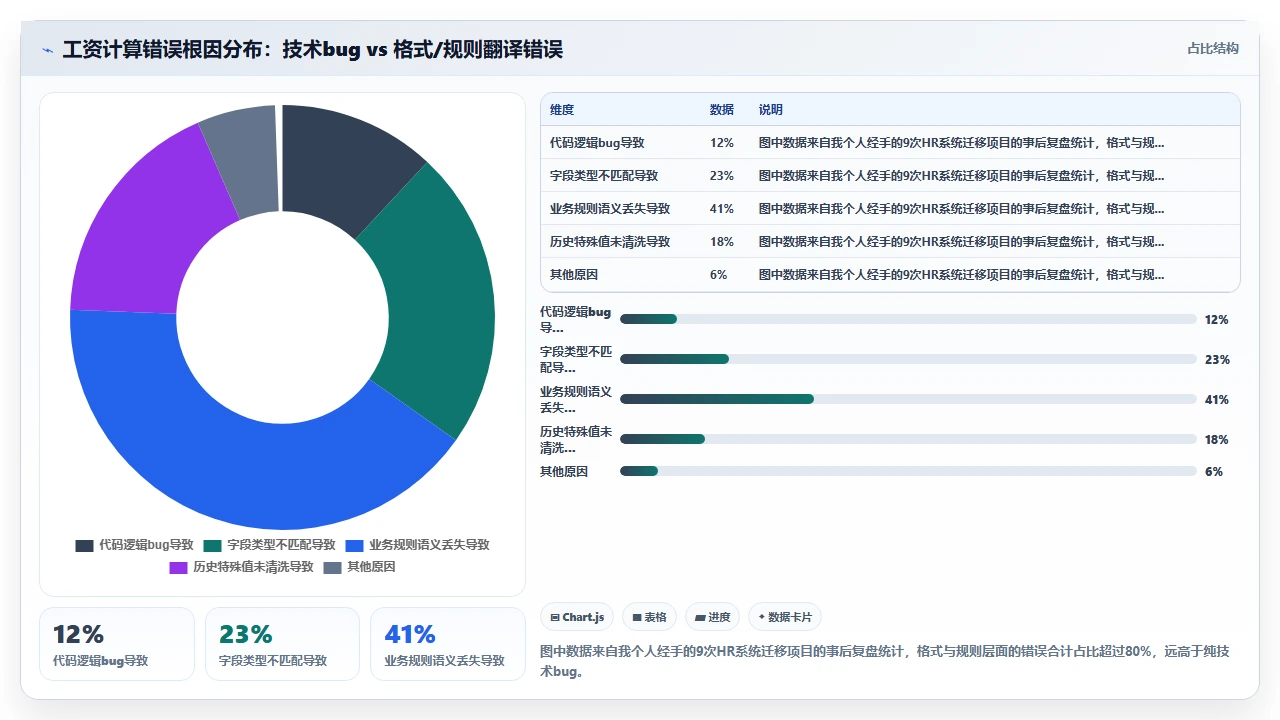Toggle the 其他原因 legend swatch

coord(332,568)
